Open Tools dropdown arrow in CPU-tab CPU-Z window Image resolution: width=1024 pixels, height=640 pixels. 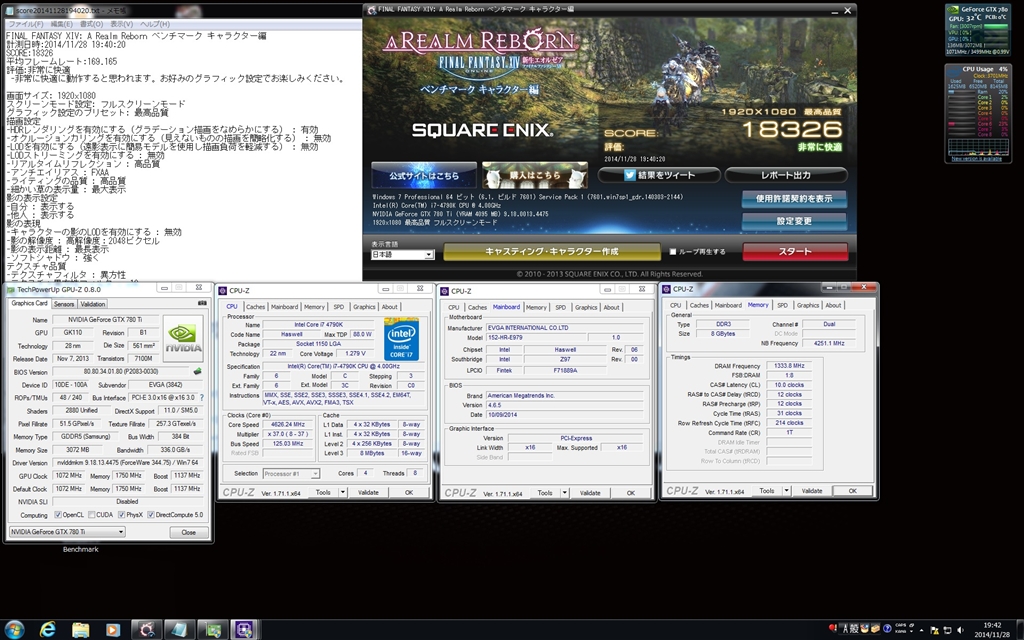[342, 492]
